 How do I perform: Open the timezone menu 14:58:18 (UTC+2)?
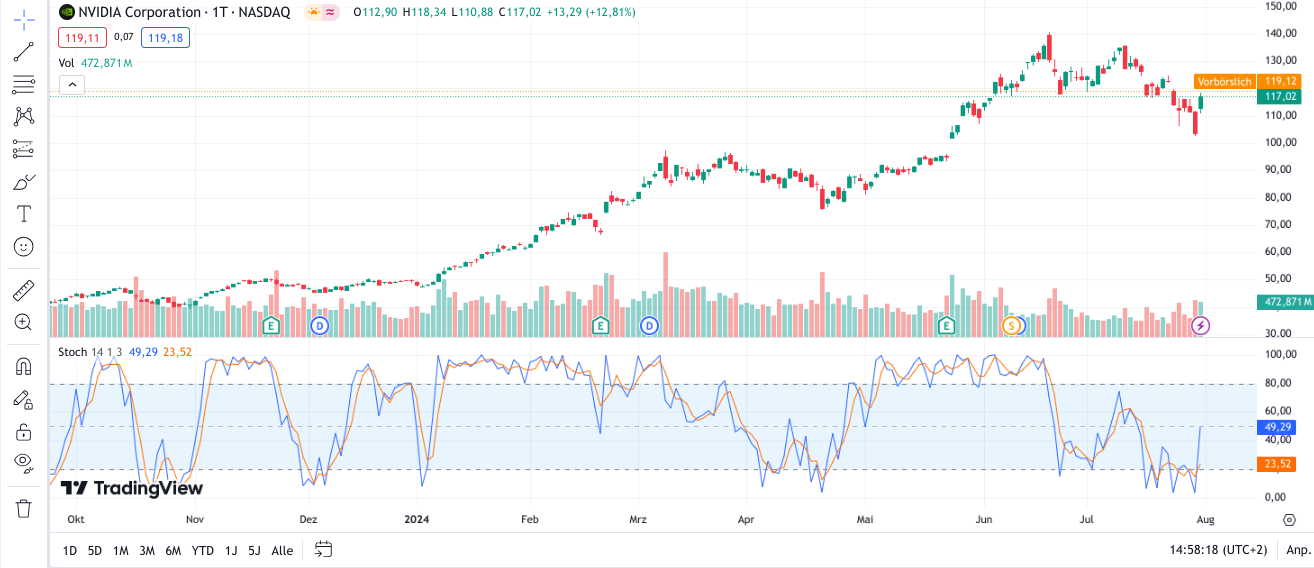click(1217, 550)
